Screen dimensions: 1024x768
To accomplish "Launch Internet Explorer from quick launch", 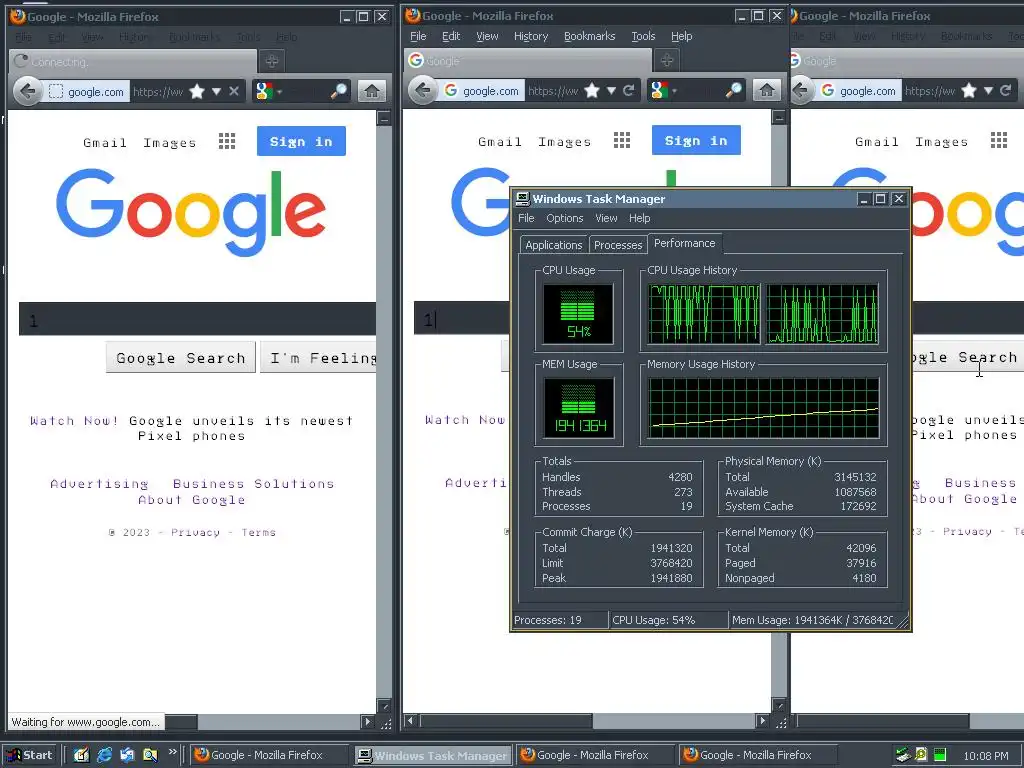I will coord(104,755).
